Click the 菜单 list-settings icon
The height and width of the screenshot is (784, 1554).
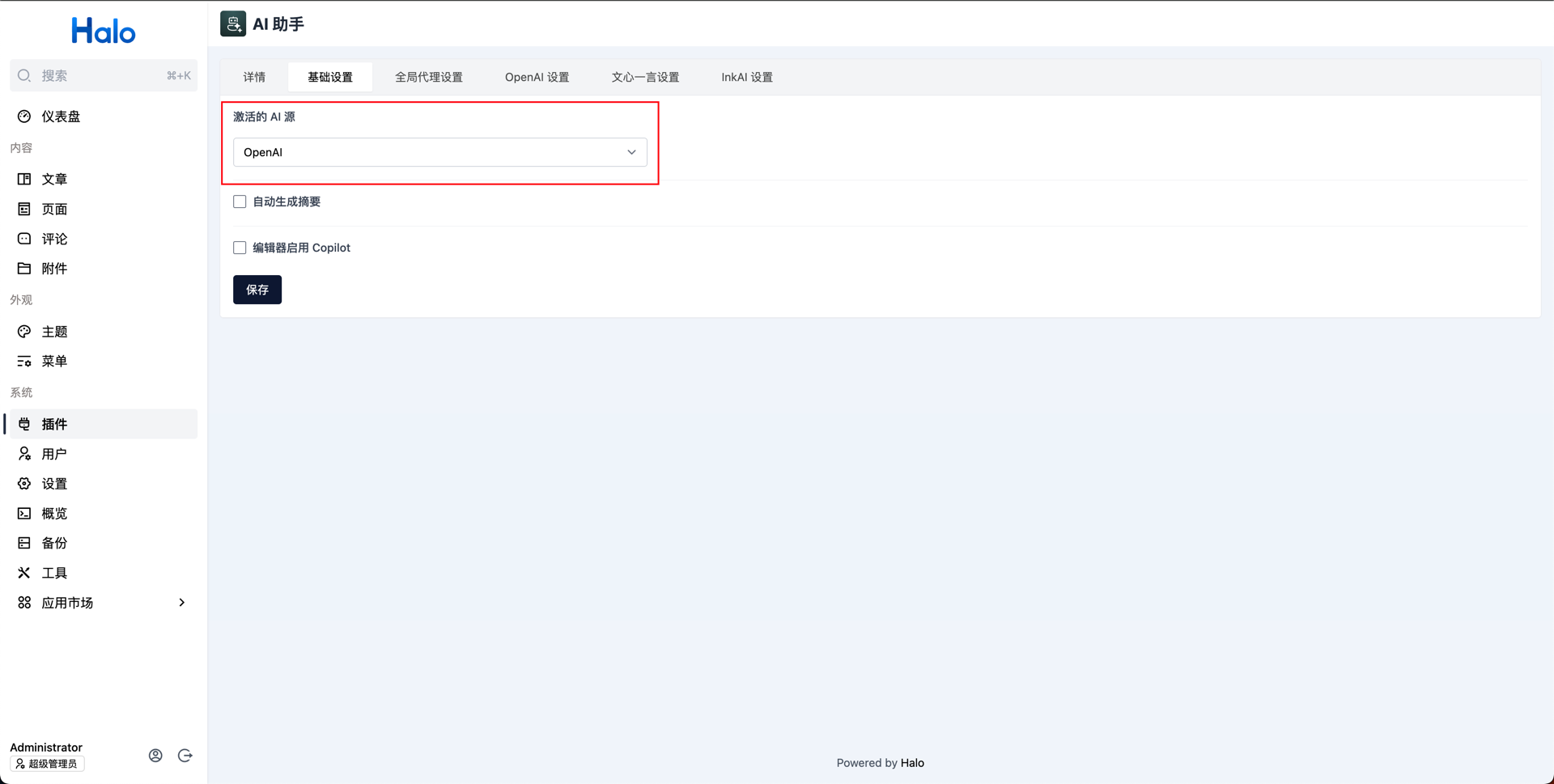coord(24,361)
